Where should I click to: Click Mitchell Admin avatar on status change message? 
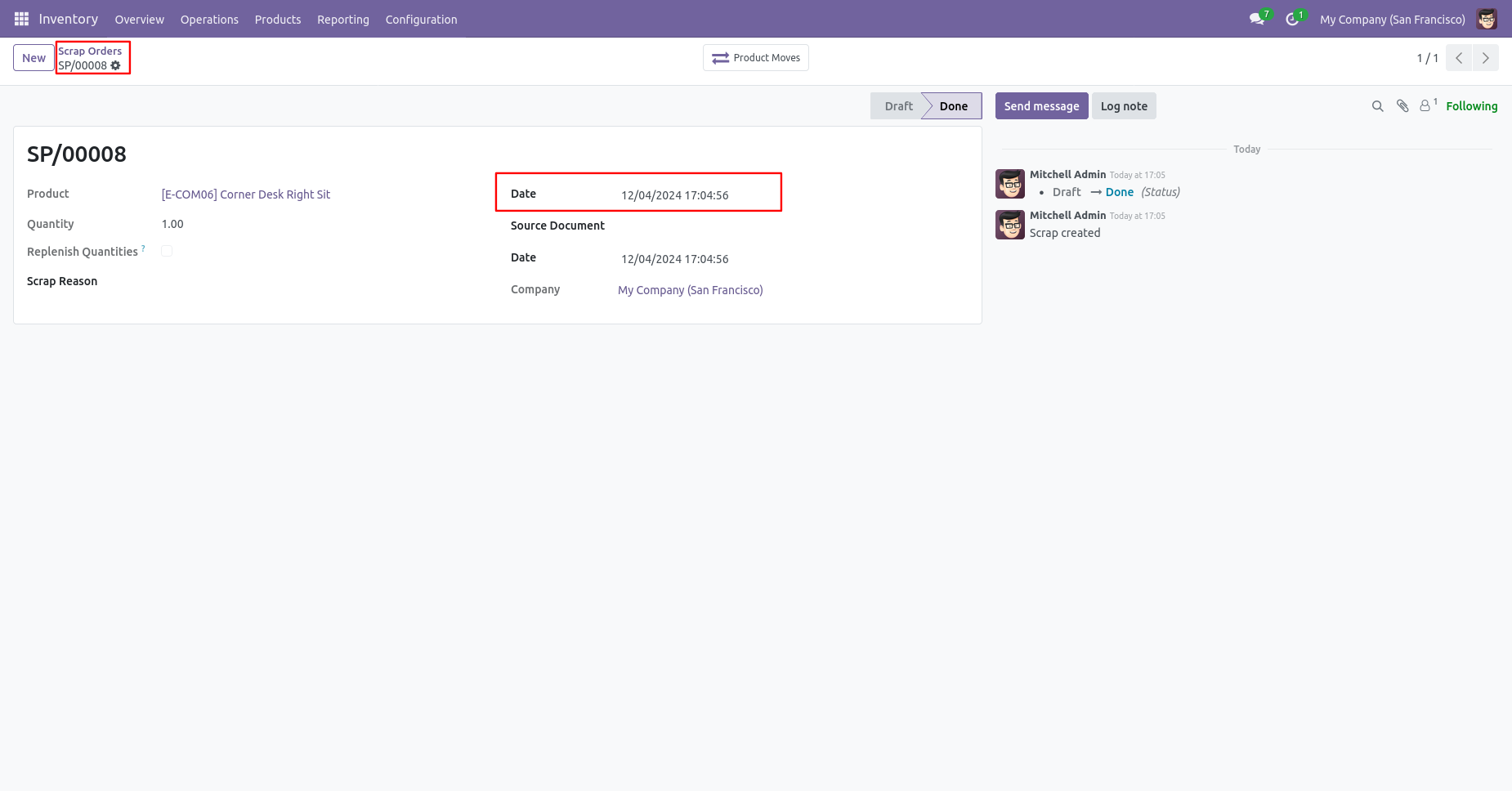1010,184
